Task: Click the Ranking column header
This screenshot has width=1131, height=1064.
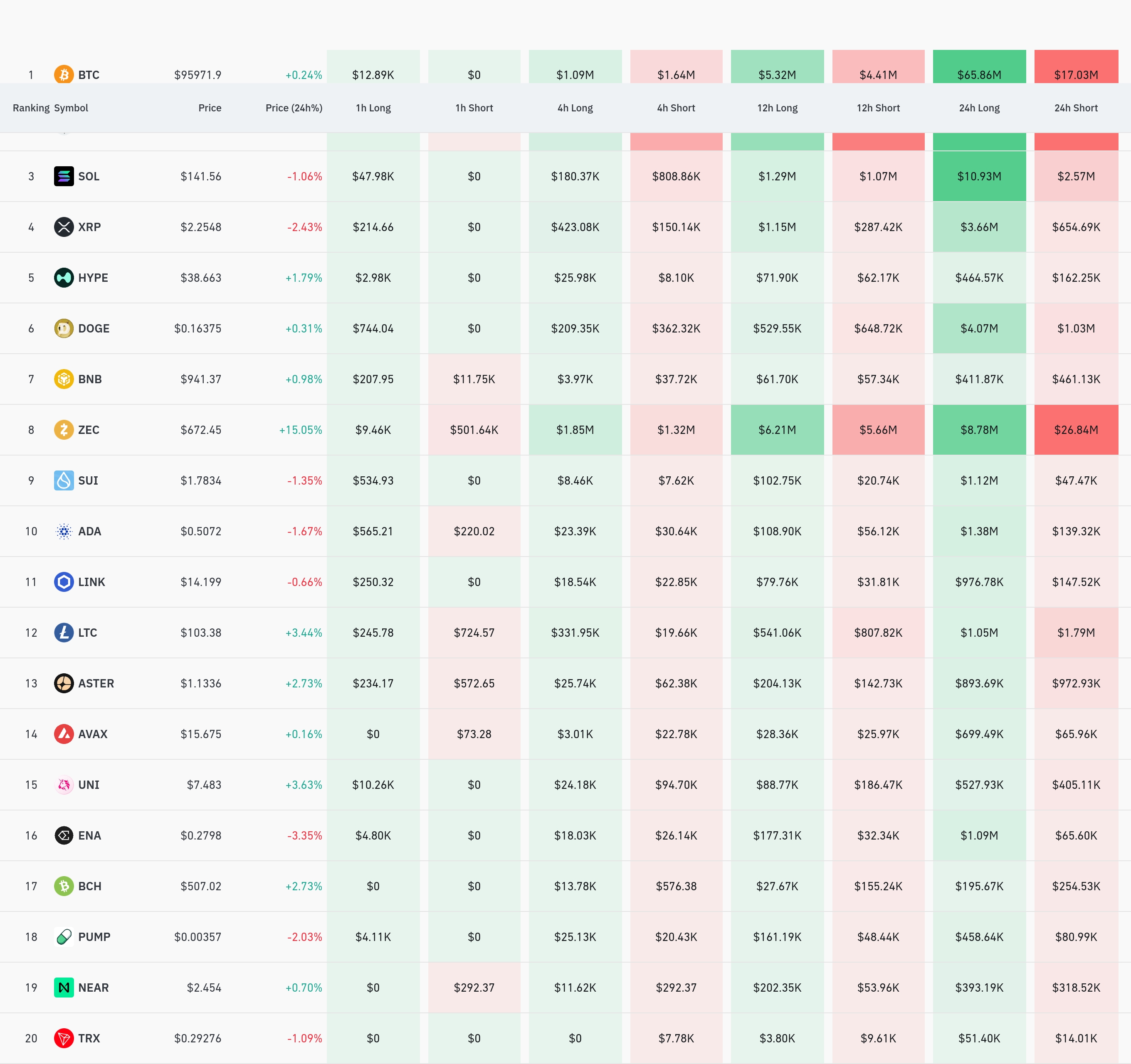Action: point(31,108)
